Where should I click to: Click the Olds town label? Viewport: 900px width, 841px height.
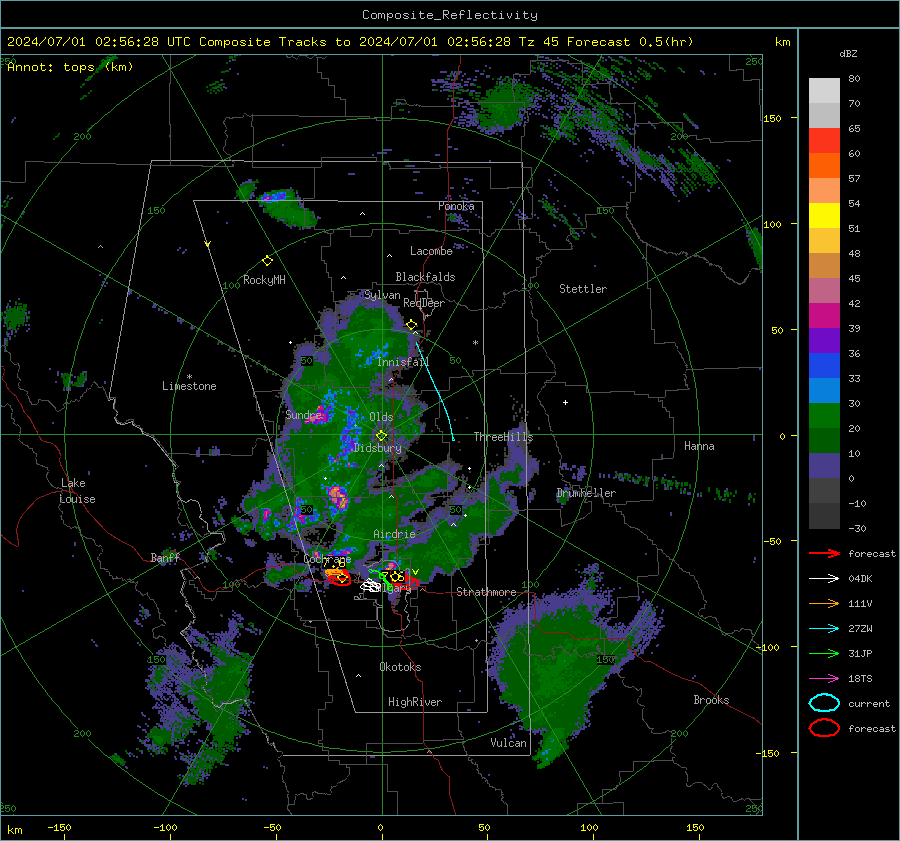pos(381,417)
